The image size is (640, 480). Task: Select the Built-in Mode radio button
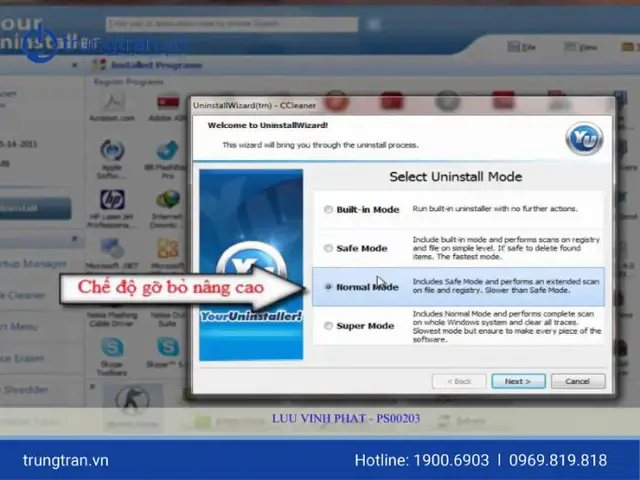pyautogui.click(x=328, y=209)
